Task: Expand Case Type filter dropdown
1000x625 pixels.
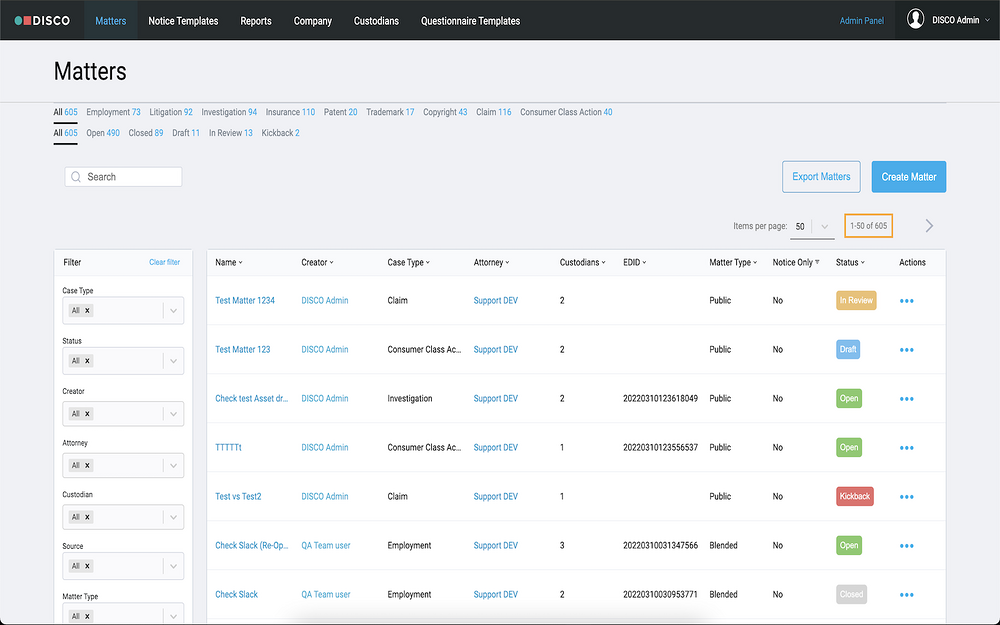Action: pos(173,311)
